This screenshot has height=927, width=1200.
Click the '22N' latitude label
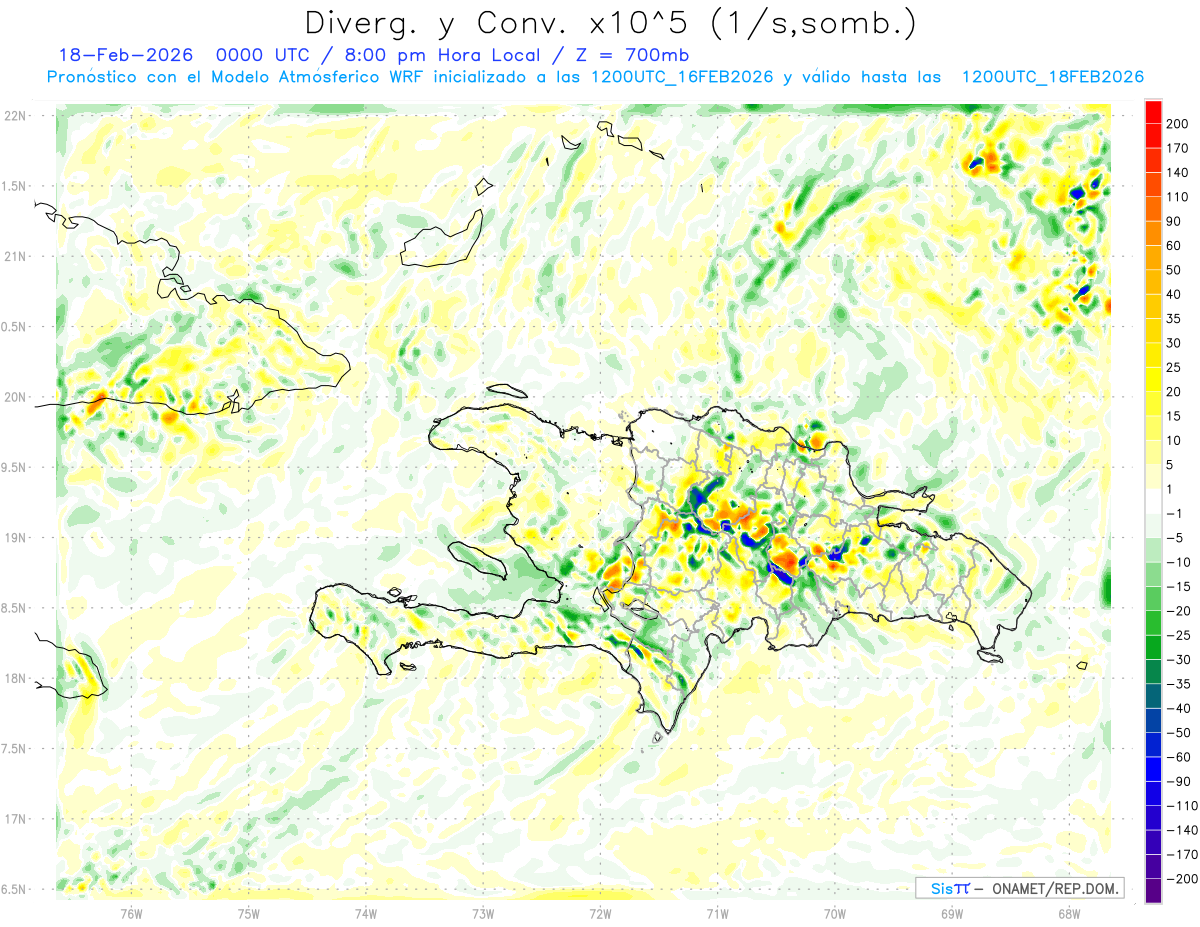tap(15, 116)
